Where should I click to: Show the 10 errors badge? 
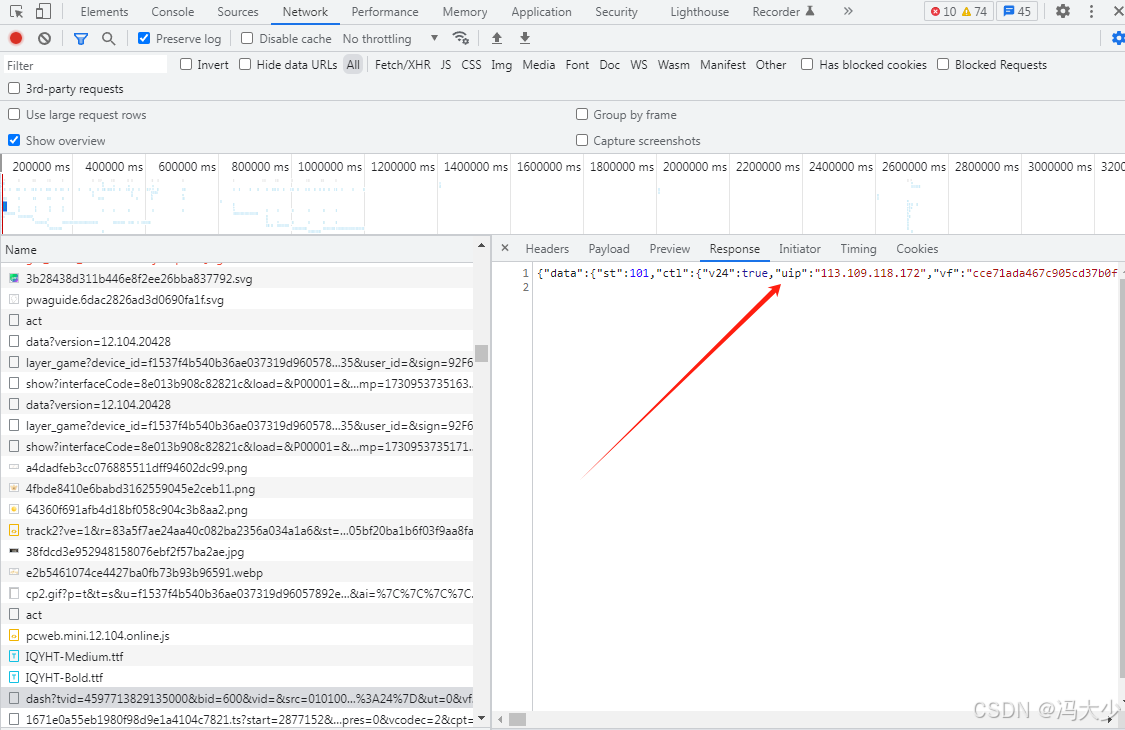coord(943,11)
